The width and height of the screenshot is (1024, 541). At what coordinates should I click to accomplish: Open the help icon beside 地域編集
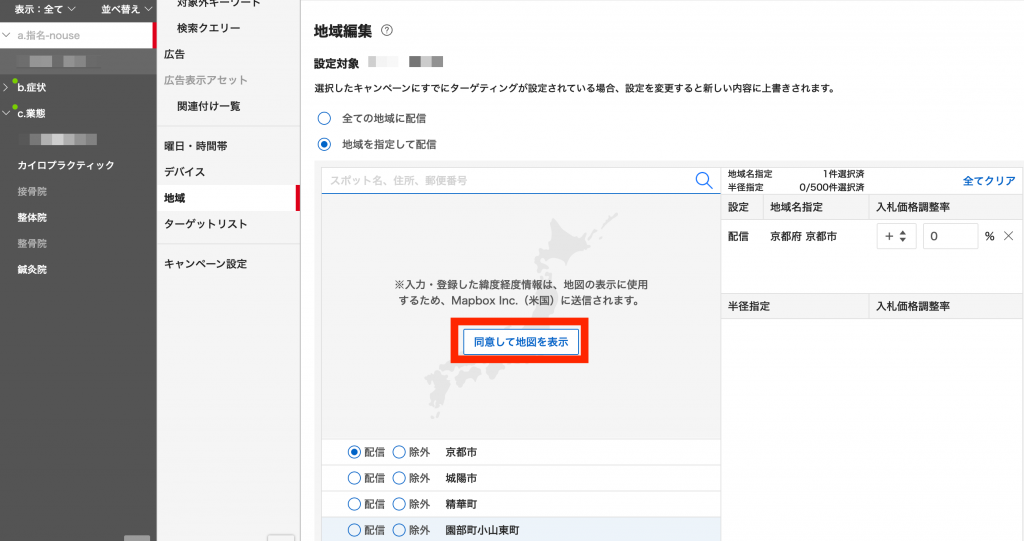[x=387, y=31]
